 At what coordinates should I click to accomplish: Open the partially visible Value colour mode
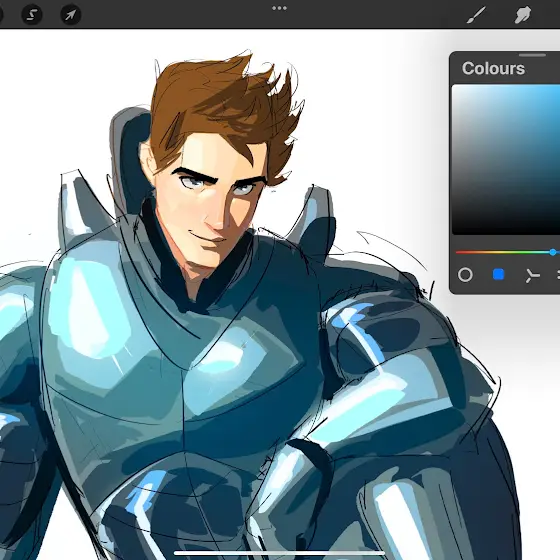pos(558,275)
